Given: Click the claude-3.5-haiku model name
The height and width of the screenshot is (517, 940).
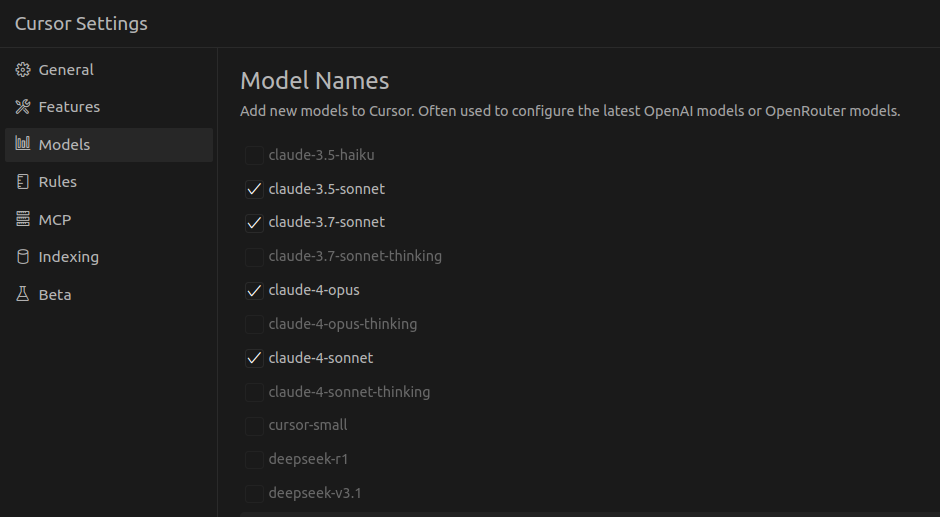Looking at the screenshot, I should (321, 155).
